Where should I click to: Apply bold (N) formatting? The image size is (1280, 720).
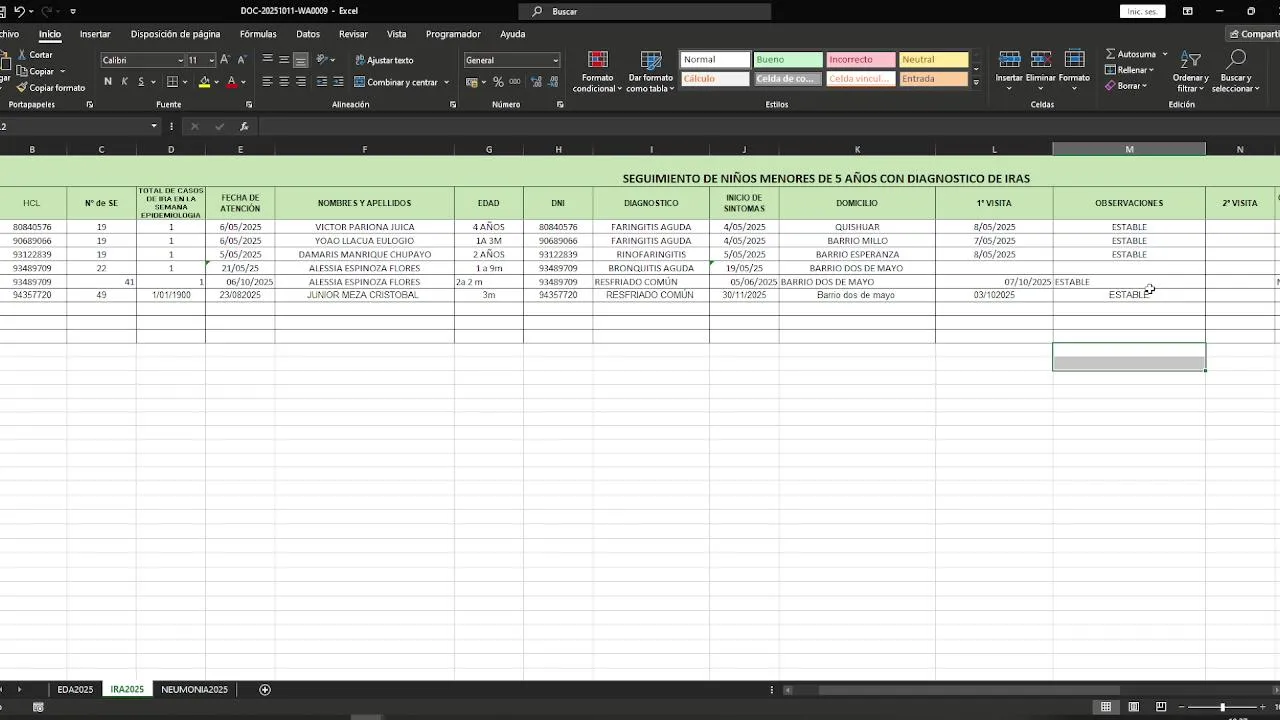click(x=108, y=82)
